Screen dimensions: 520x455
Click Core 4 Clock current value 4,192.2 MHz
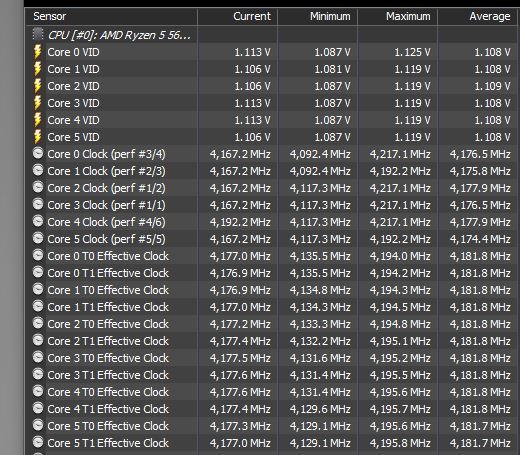[x=240, y=222]
